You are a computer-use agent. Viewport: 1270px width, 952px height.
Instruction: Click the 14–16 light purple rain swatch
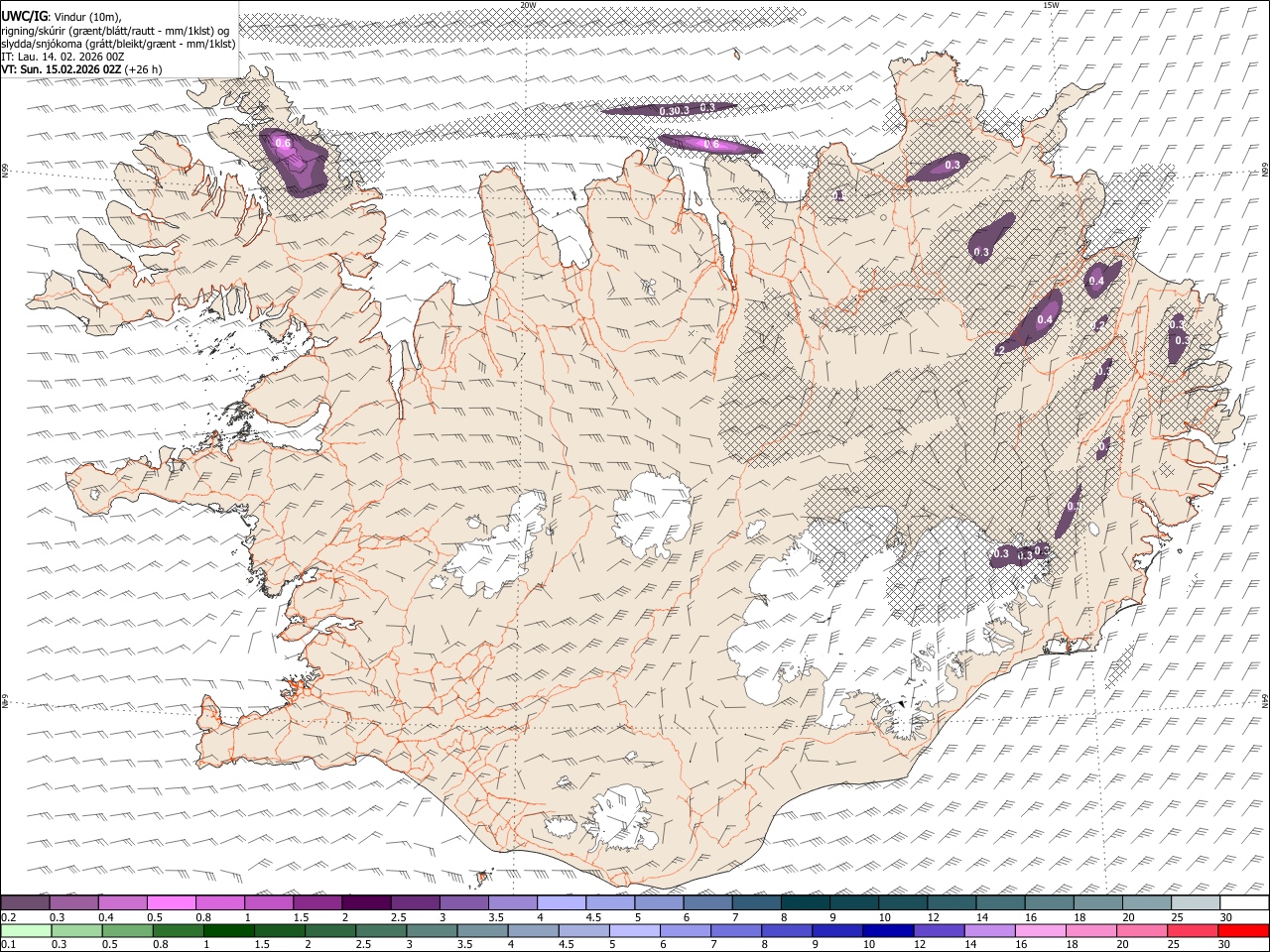[990, 930]
